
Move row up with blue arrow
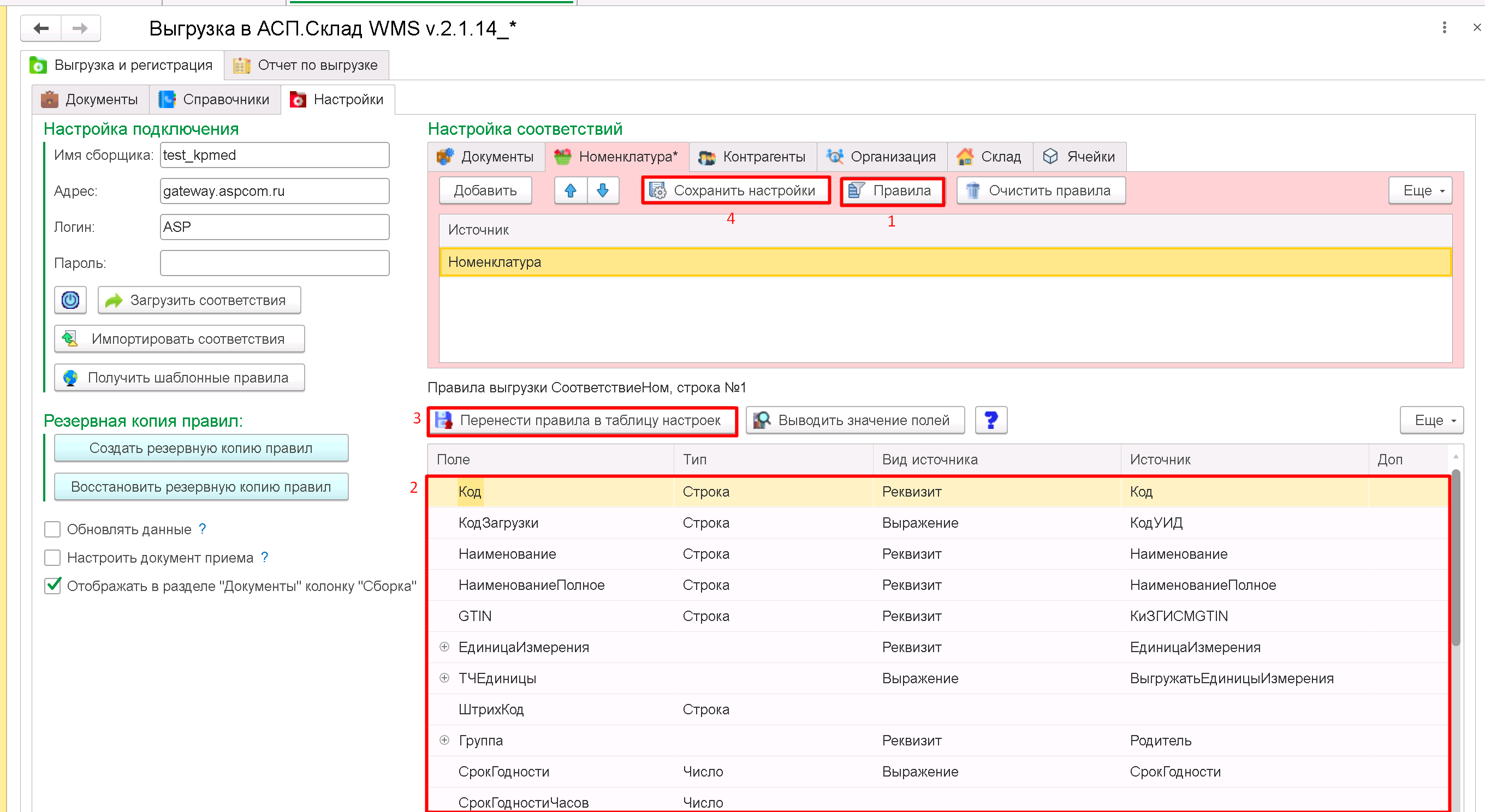(571, 190)
